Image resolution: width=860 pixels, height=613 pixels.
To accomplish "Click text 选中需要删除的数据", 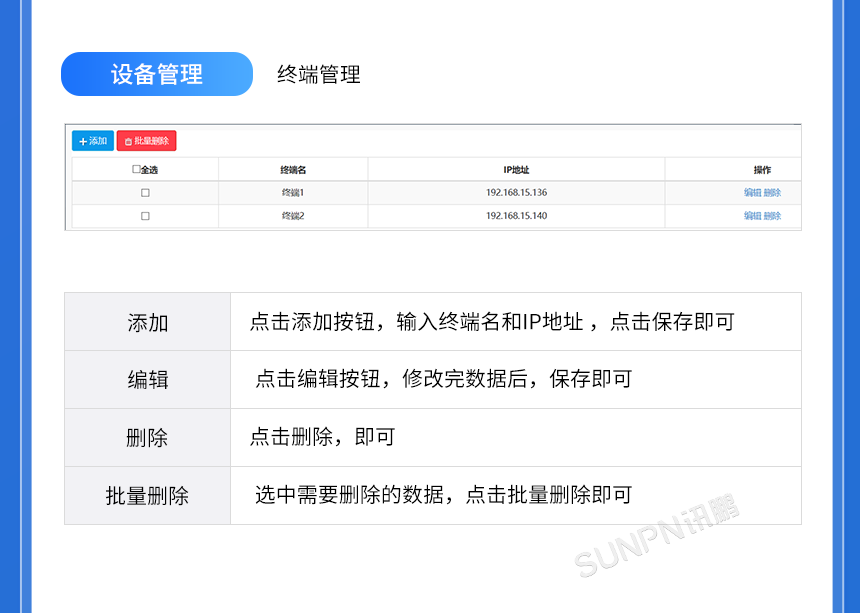I will pyautogui.click(x=349, y=495).
